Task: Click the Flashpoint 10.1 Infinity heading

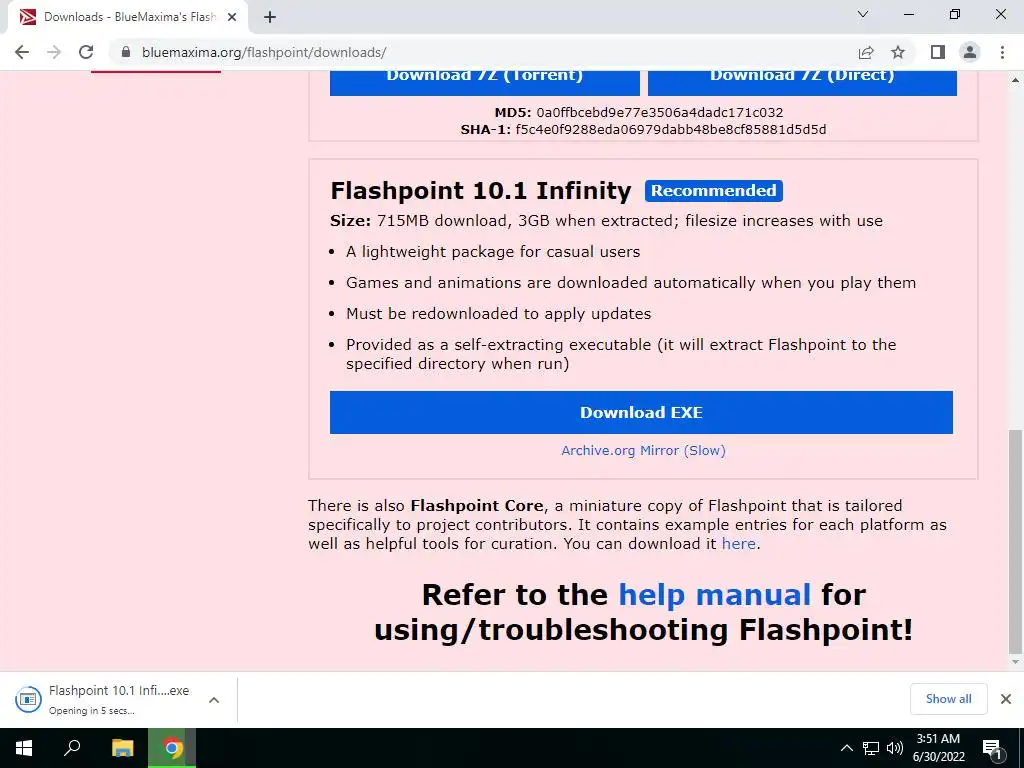Action: click(481, 191)
